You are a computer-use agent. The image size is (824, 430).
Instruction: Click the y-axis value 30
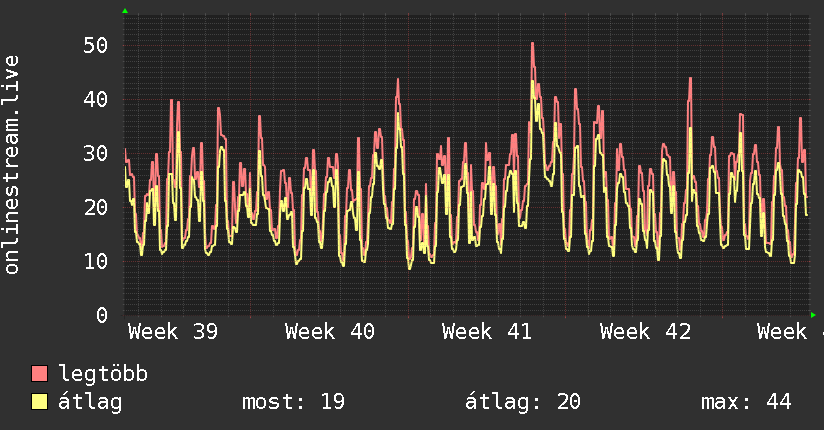[96, 153]
